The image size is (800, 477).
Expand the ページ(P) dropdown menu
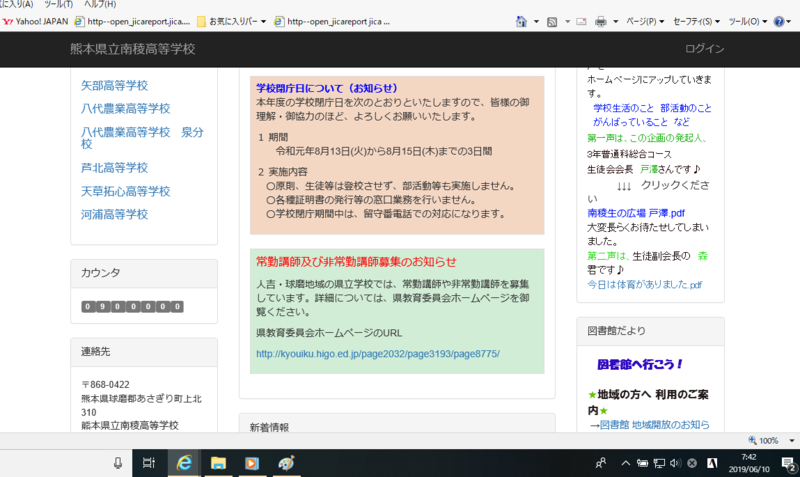(644, 21)
